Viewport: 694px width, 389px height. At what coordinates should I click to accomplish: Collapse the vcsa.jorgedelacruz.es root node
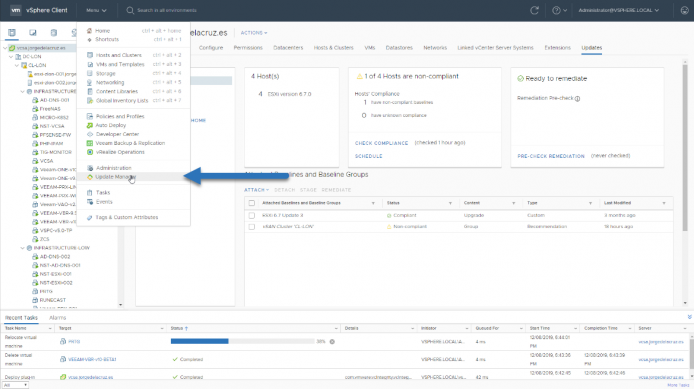point(5,48)
